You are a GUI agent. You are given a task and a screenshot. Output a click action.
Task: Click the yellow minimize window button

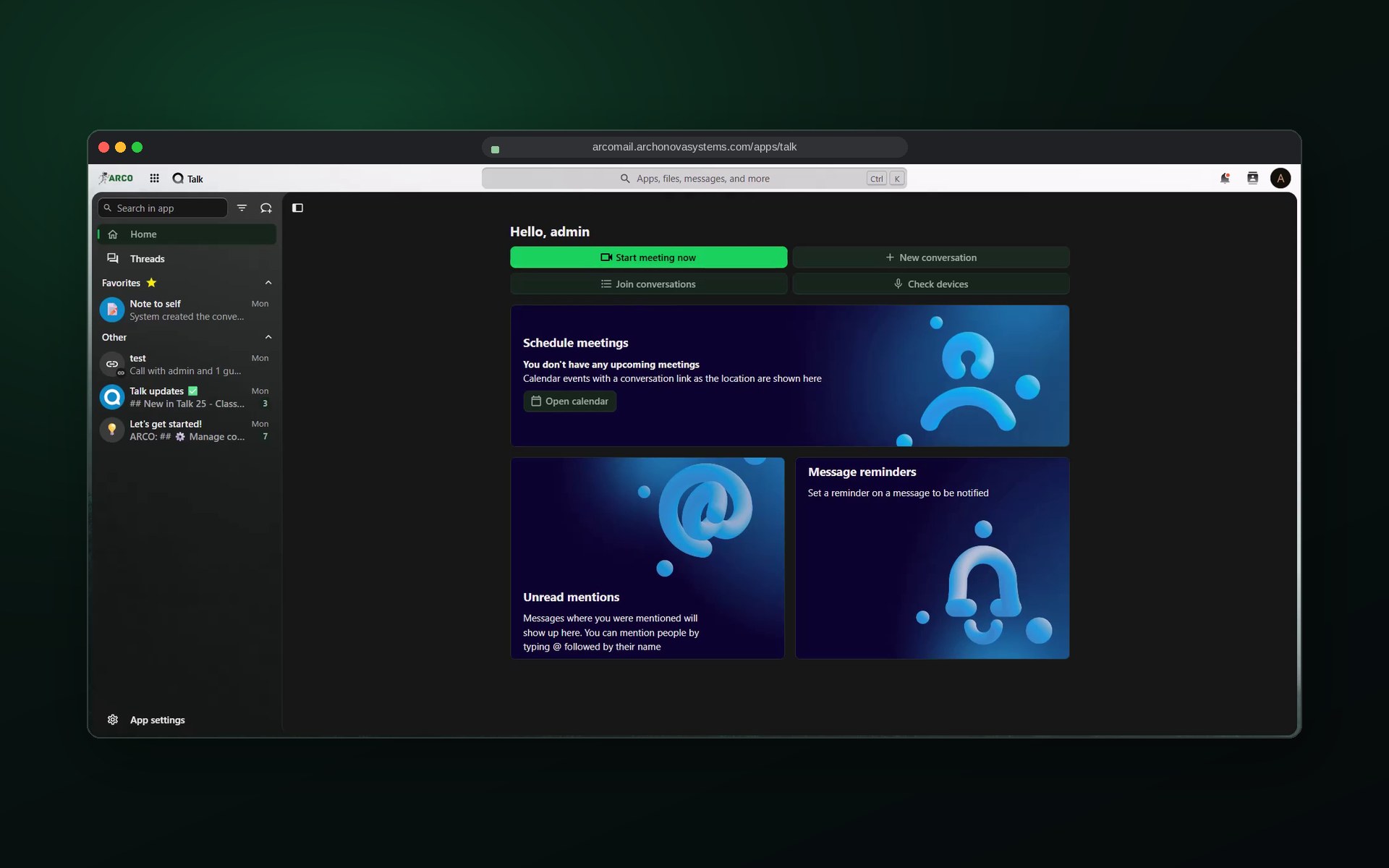(x=120, y=148)
